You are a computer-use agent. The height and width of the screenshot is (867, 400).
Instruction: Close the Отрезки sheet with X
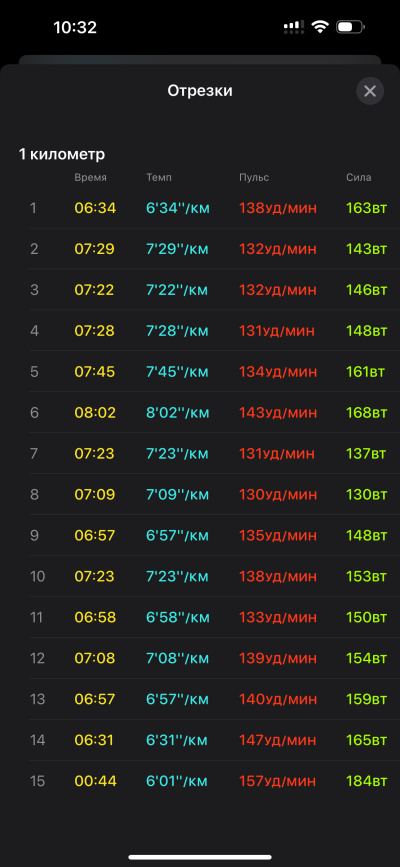(370, 91)
